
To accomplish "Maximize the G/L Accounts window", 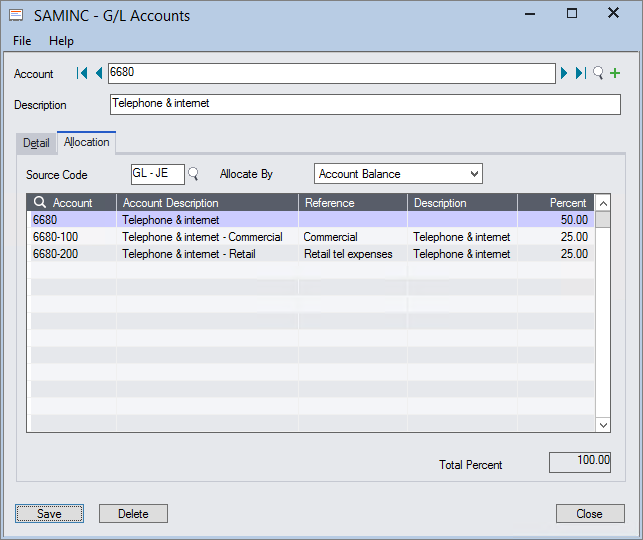I will click(572, 14).
